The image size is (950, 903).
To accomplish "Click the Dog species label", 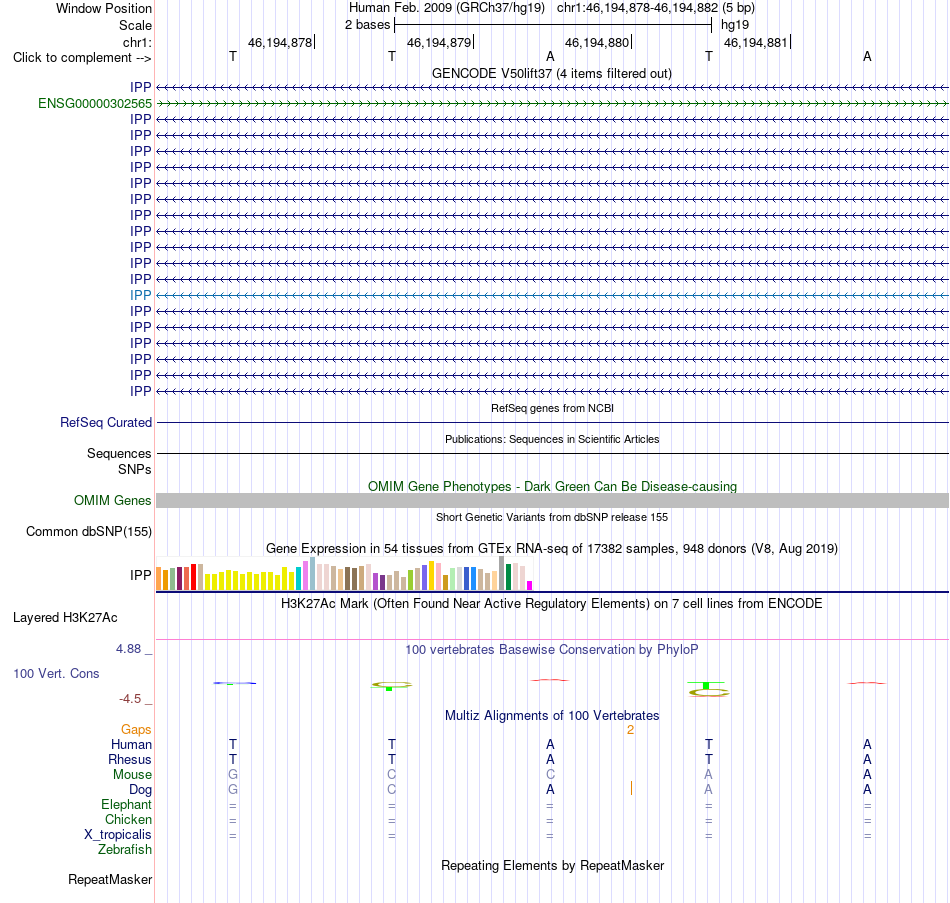I will pos(141,790).
